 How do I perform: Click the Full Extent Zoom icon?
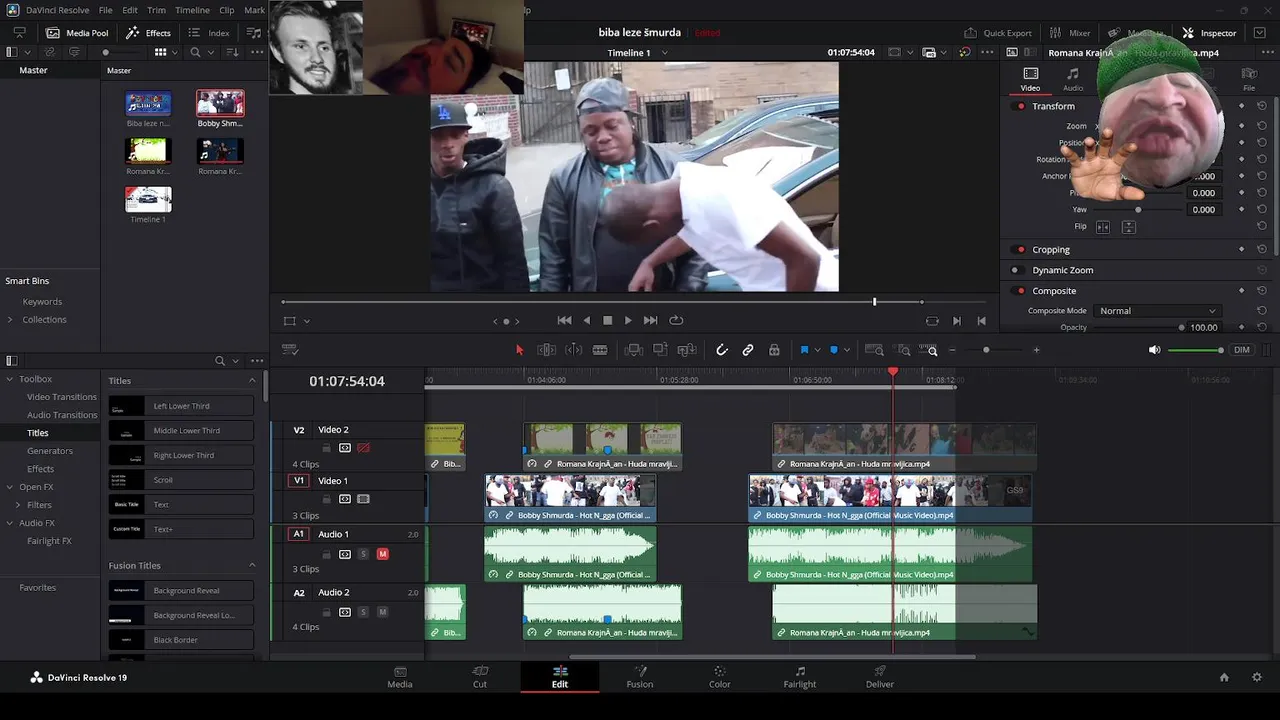(x=874, y=350)
